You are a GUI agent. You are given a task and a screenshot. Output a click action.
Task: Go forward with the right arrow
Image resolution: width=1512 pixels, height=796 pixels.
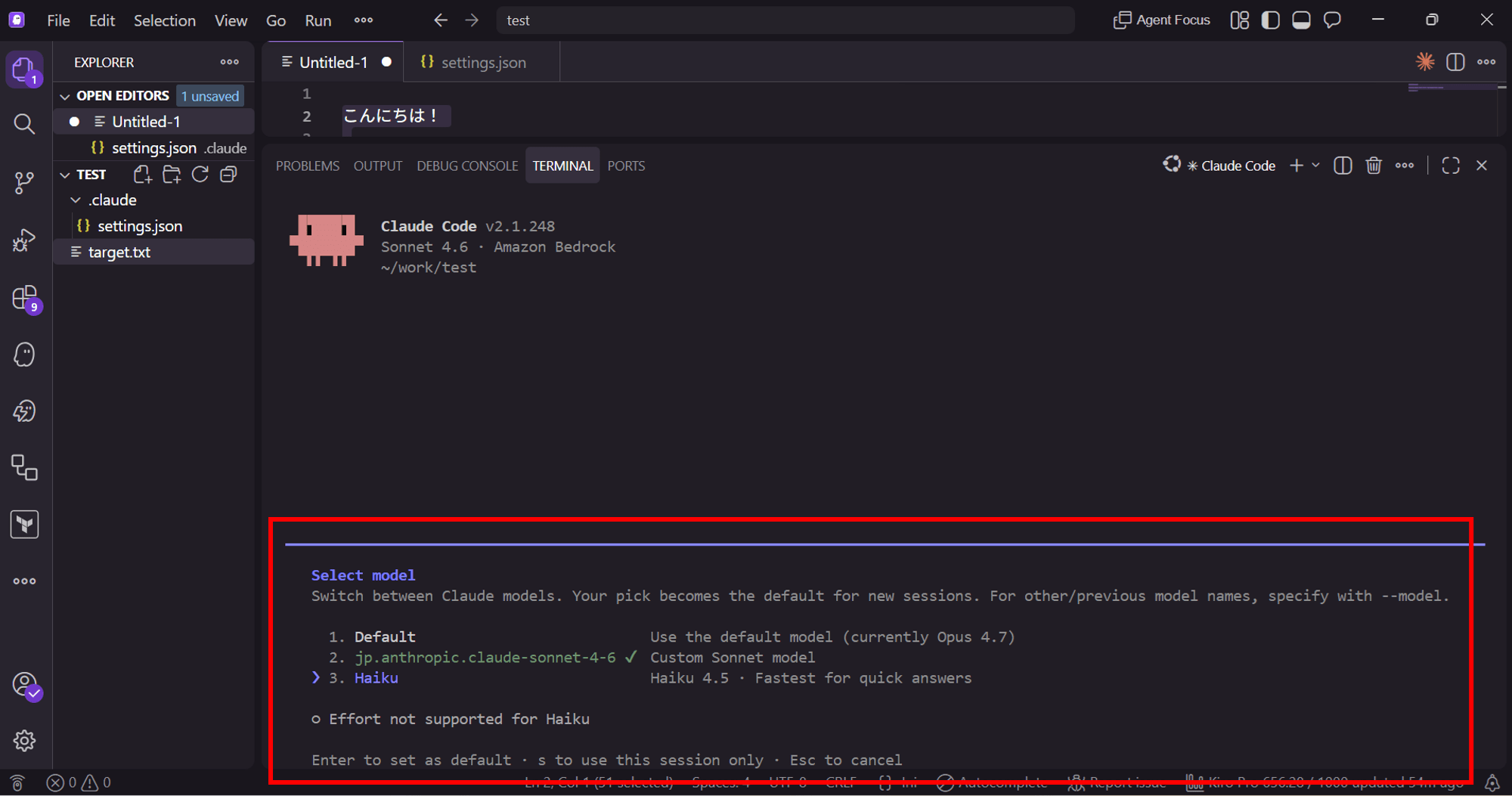click(x=472, y=20)
